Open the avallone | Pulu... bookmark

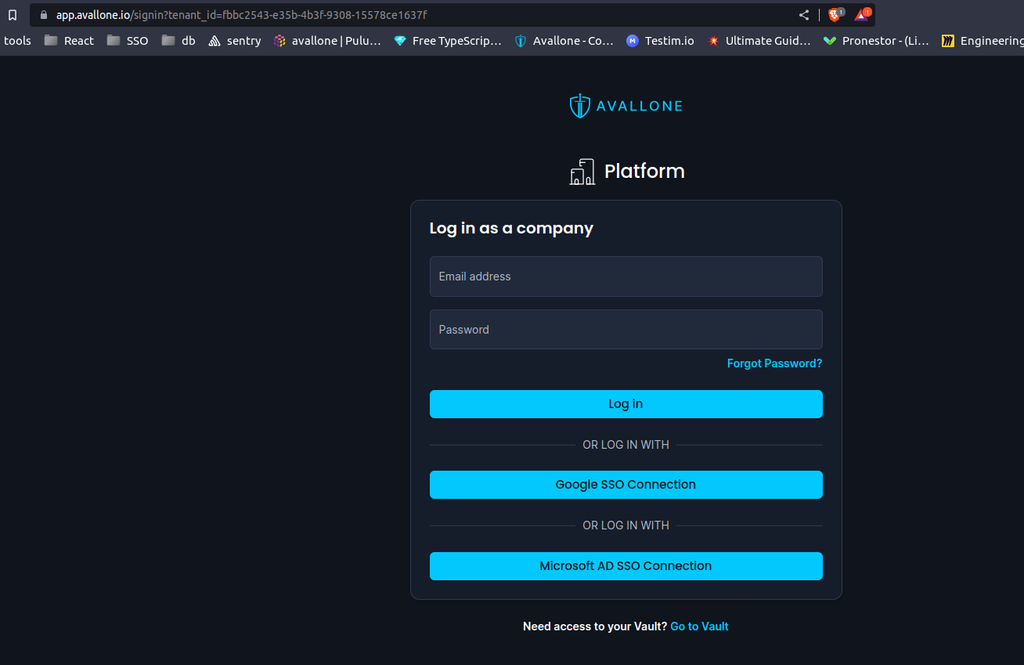(327, 41)
